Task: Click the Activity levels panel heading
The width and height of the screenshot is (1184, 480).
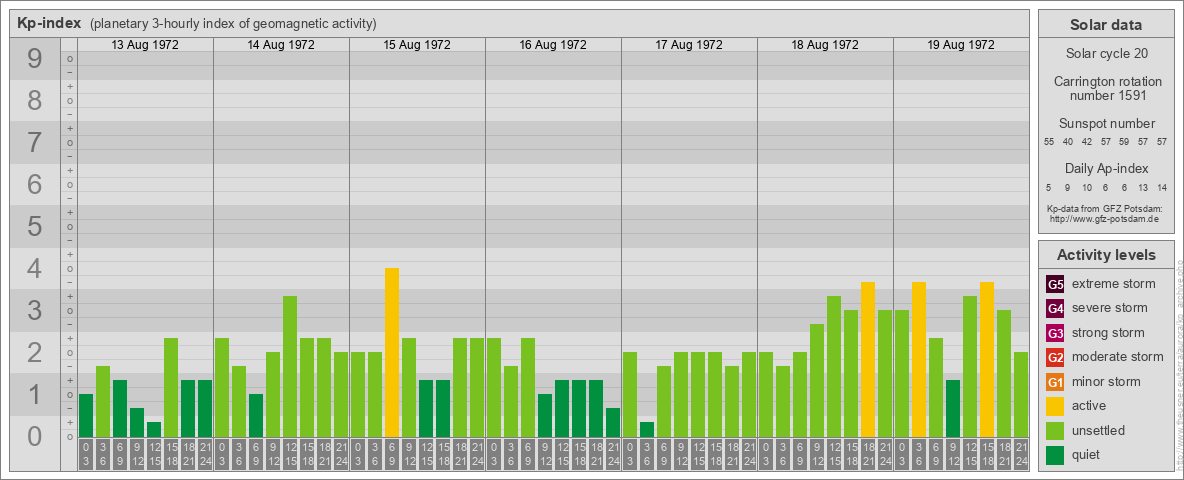Action: [x=1105, y=254]
